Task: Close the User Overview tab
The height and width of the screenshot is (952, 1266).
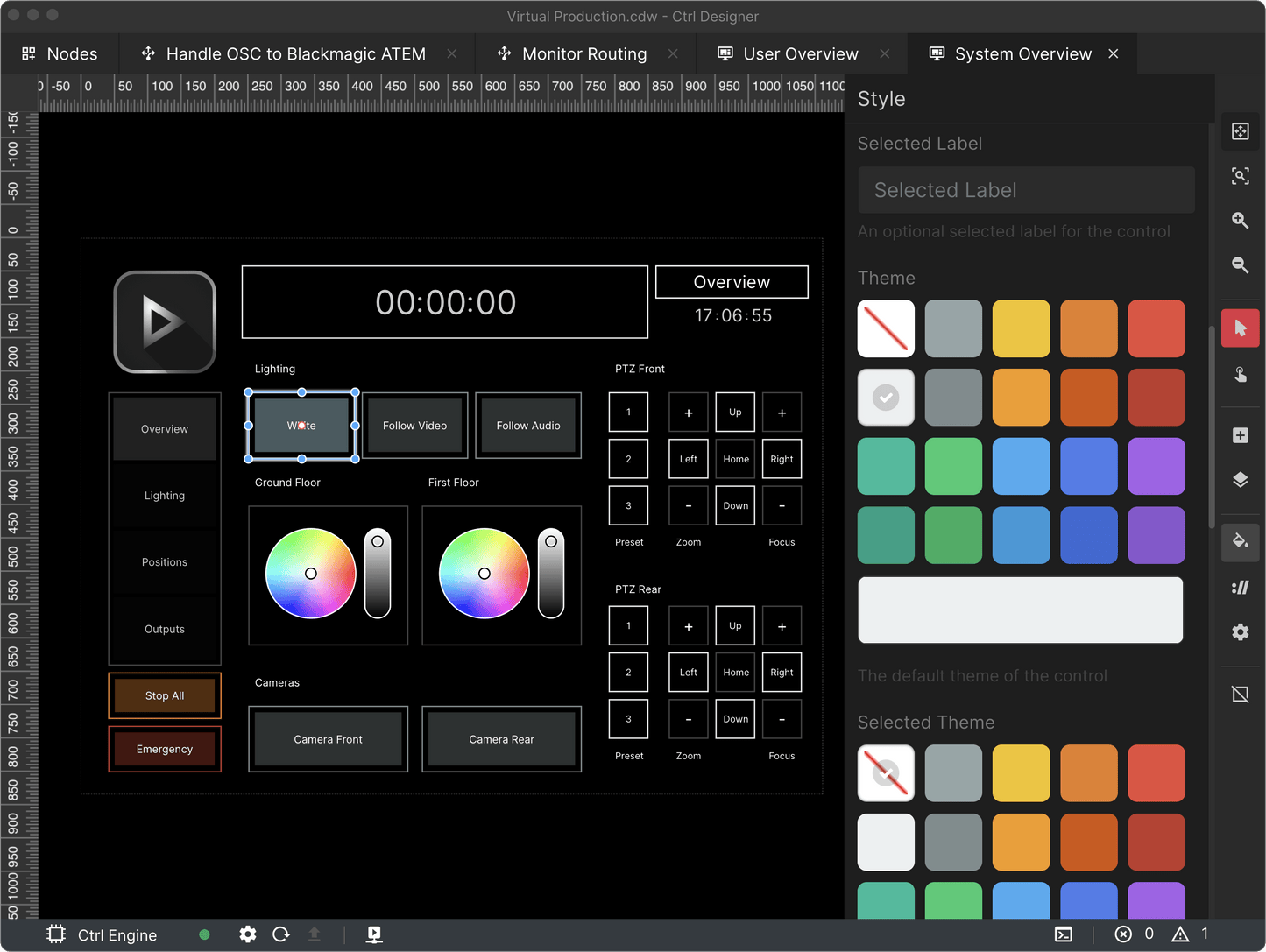Action: 885,54
